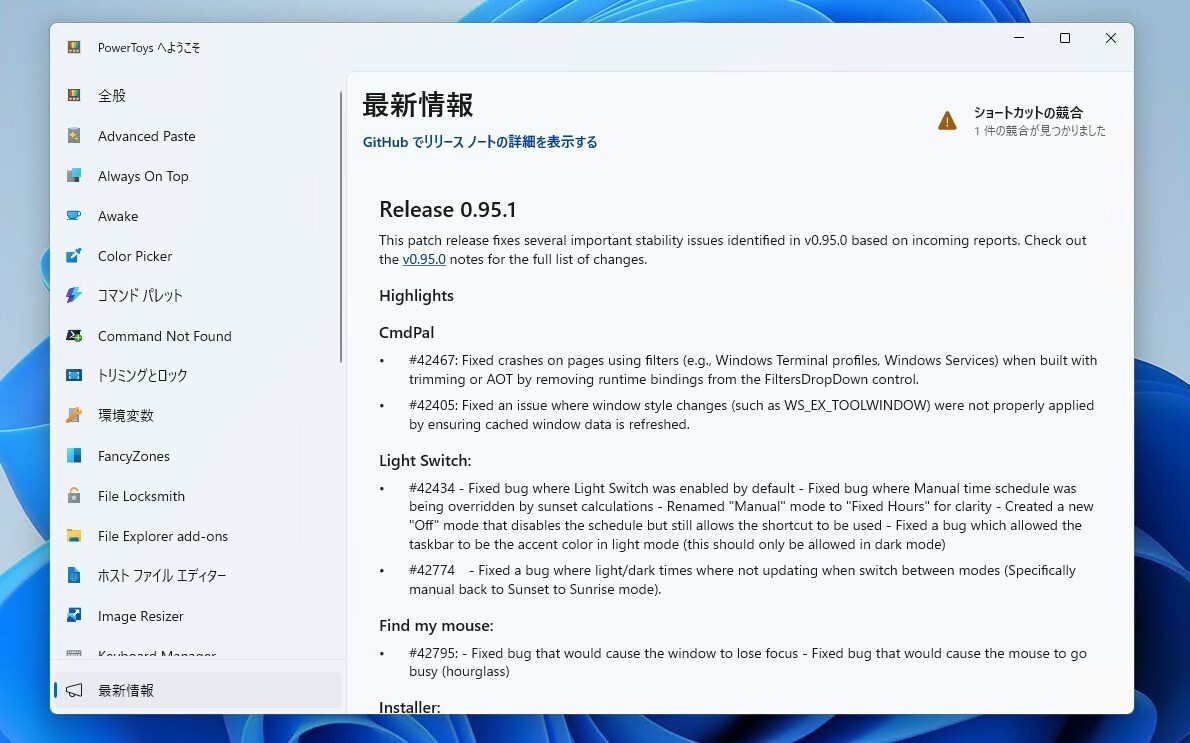Open File Explorer add-ons page
The width and height of the screenshot is (1190, 743).
pyautogui.click(x=197, y=536)
